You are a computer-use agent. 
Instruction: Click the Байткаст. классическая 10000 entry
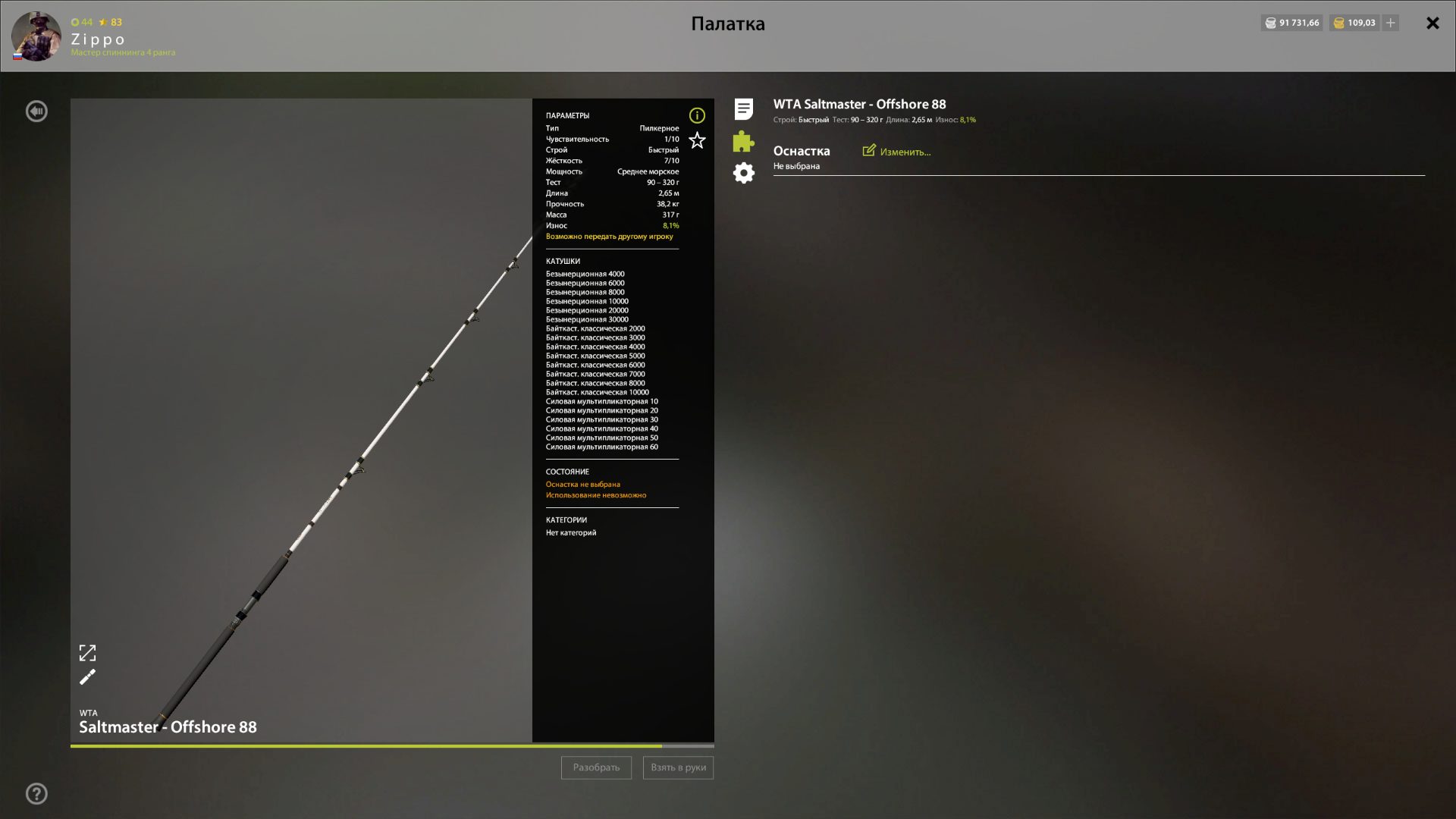(x=597, y=392)
